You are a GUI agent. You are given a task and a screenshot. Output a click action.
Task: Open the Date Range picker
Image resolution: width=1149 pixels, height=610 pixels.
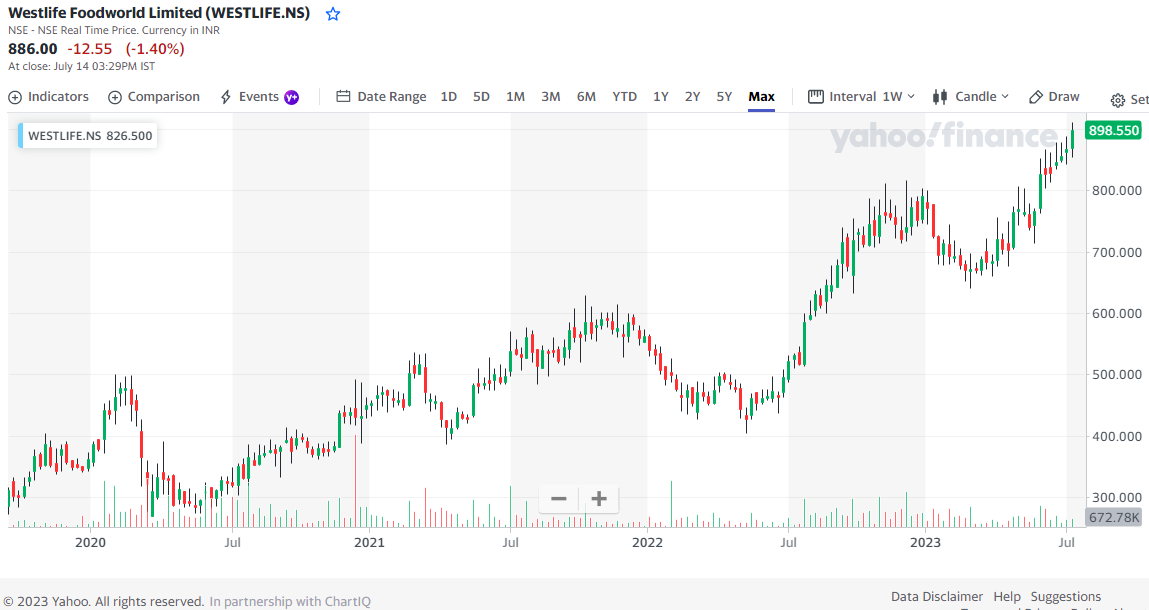(381, 97)
